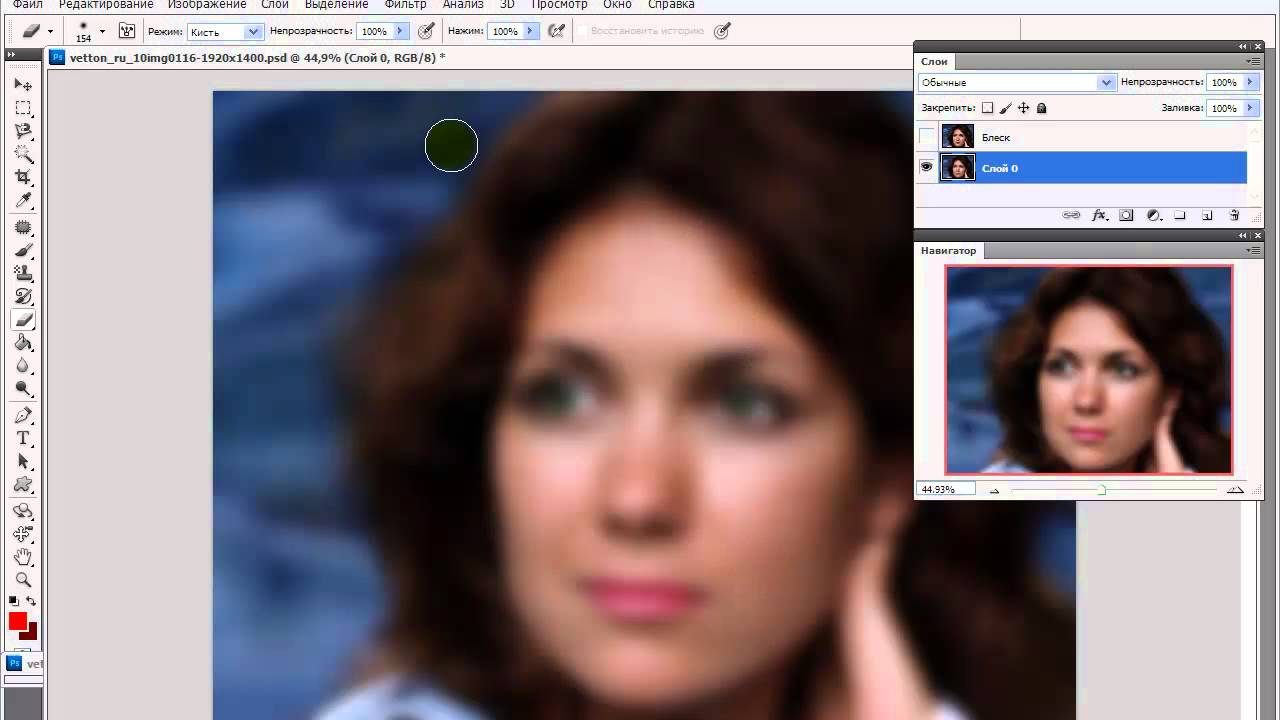Select the Dodge tool
The height and width of the screenshot is (720, 1280).
(x=23, y=389)
